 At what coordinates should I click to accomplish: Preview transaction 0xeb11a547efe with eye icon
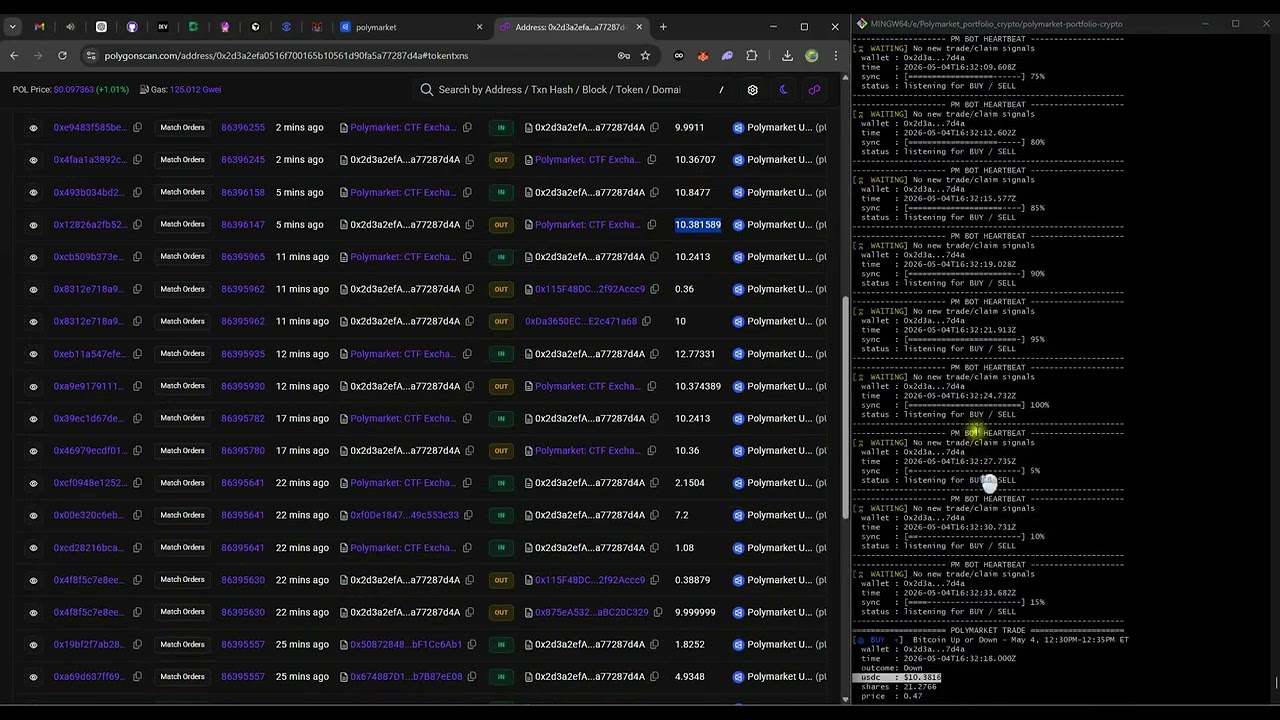tap(33, 354)
